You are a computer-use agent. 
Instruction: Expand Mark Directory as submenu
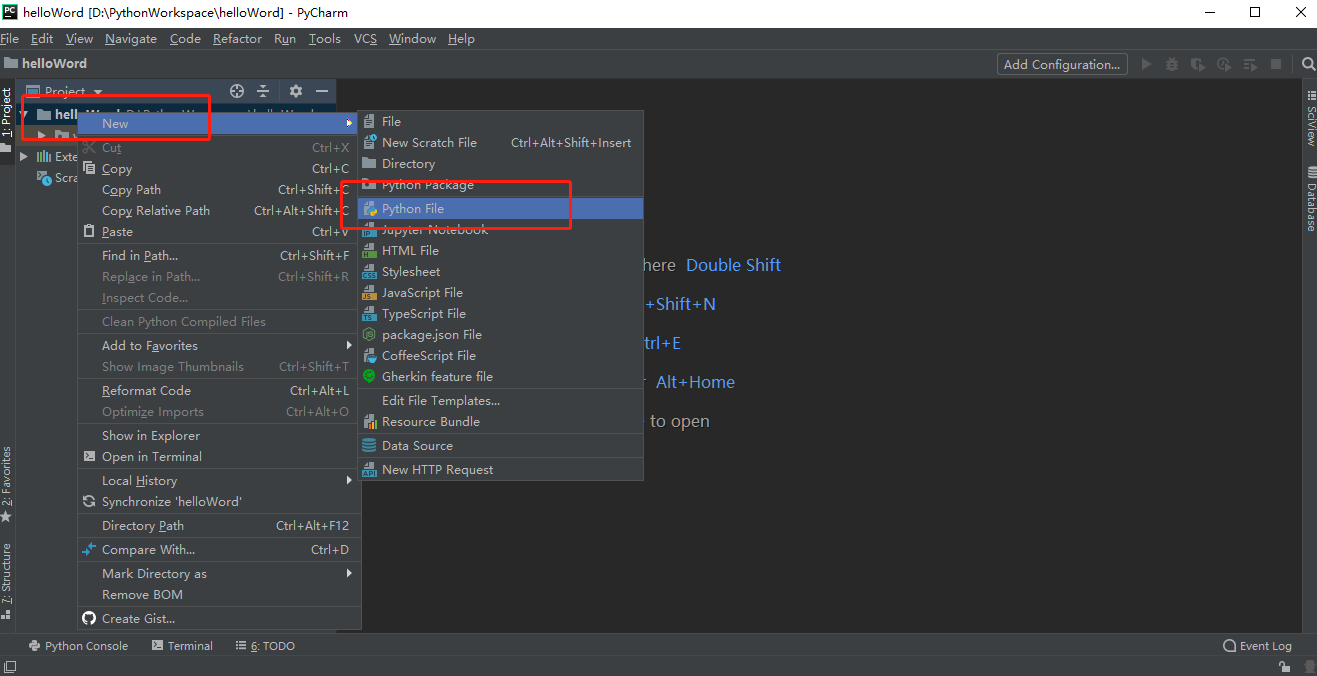click(219, 573)
